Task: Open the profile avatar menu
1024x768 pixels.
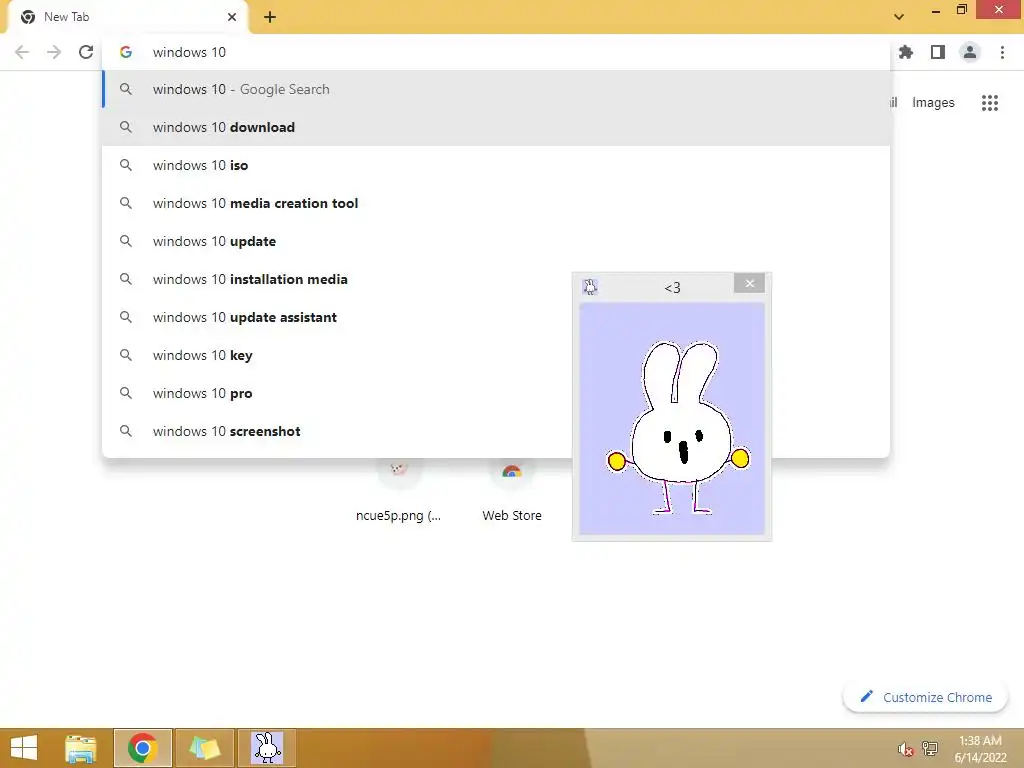Action: [970, 52]
